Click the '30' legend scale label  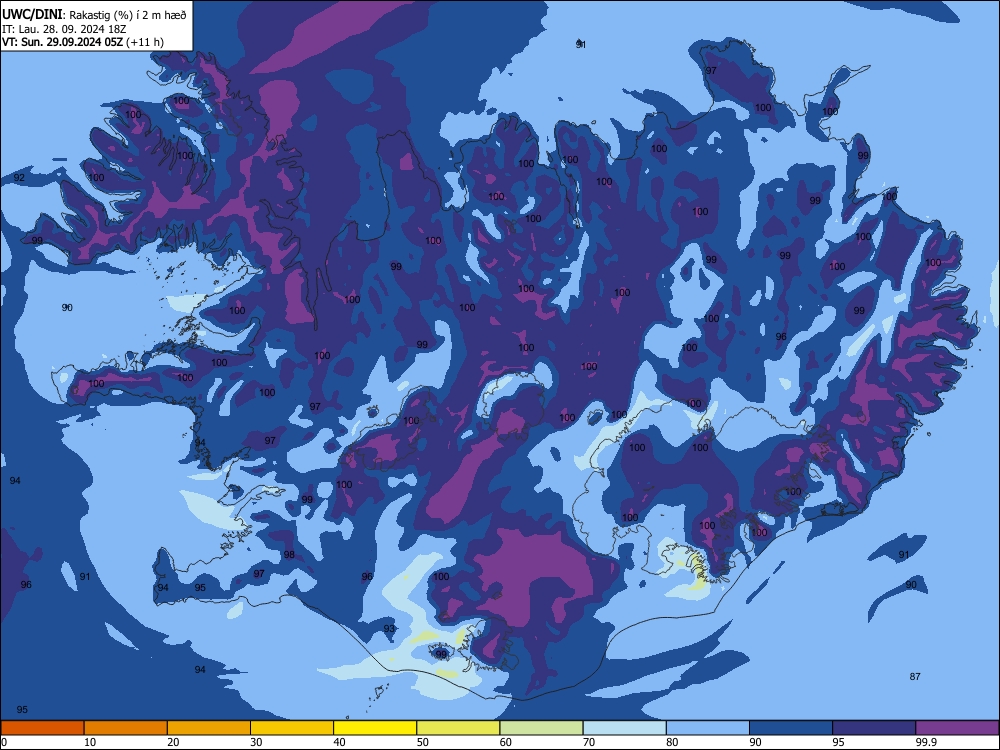pyautogui.click(x=256, y=742)
